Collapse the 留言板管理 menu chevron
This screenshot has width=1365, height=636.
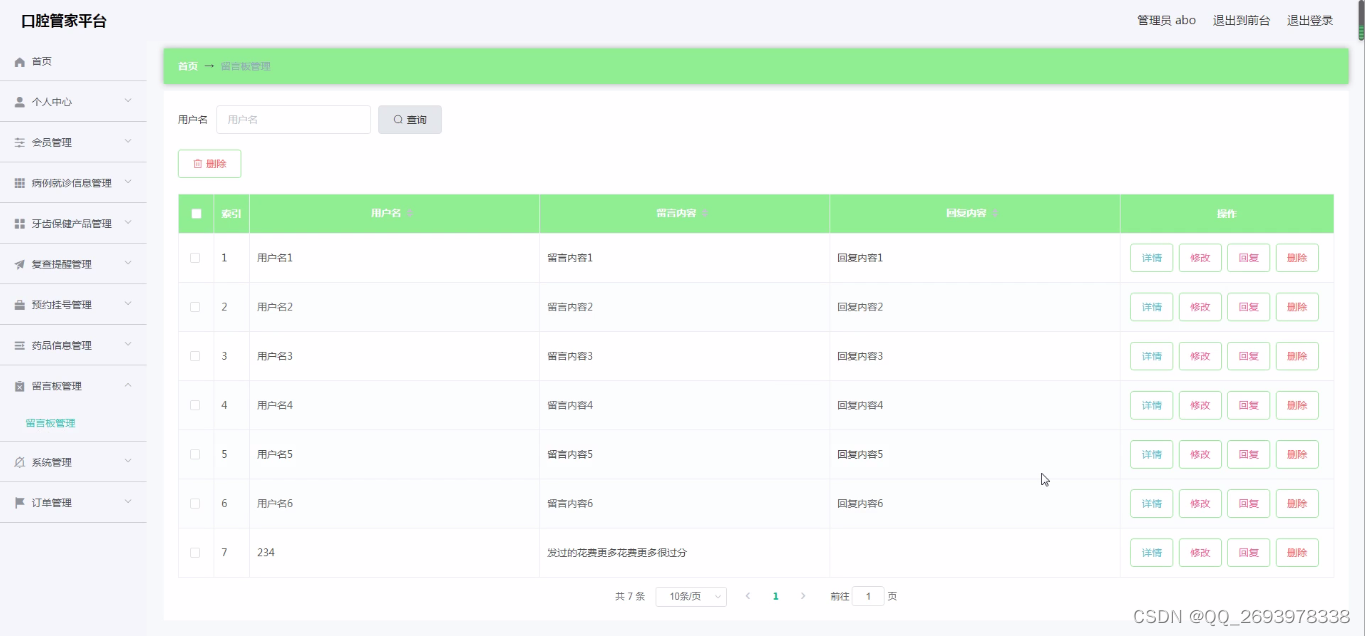tap(128, 385)
